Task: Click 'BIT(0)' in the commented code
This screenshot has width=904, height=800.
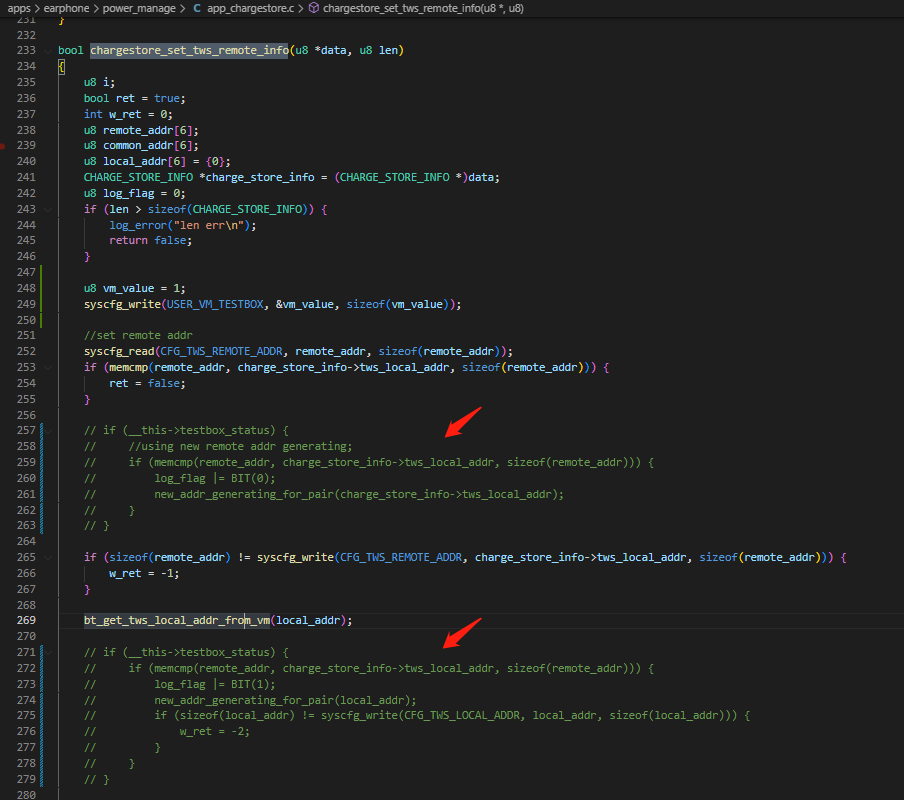Action: coord(250,478)
